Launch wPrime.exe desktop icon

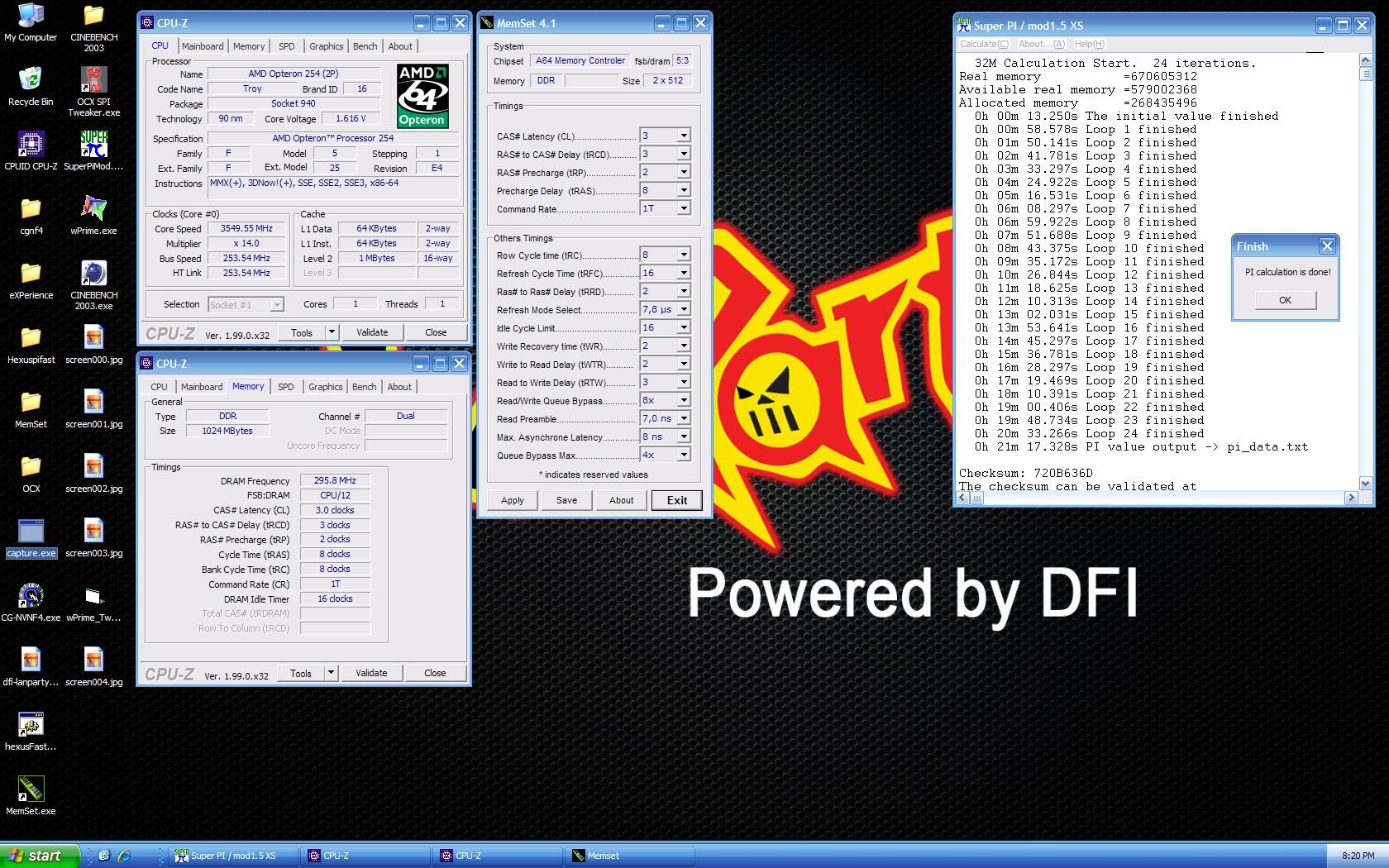click(x=93, y=215)
